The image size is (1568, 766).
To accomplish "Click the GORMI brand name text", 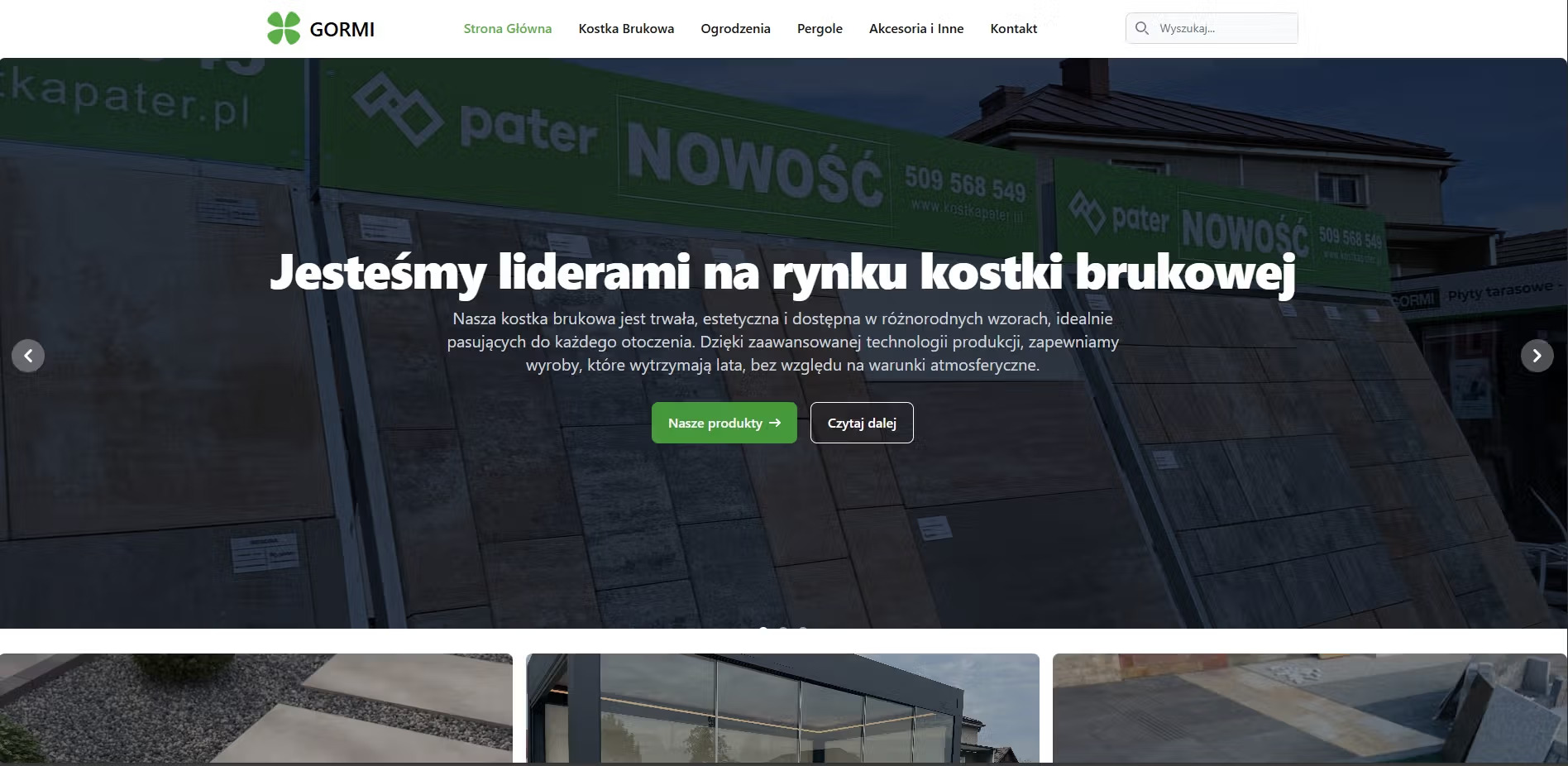I will tap(342, 29).
